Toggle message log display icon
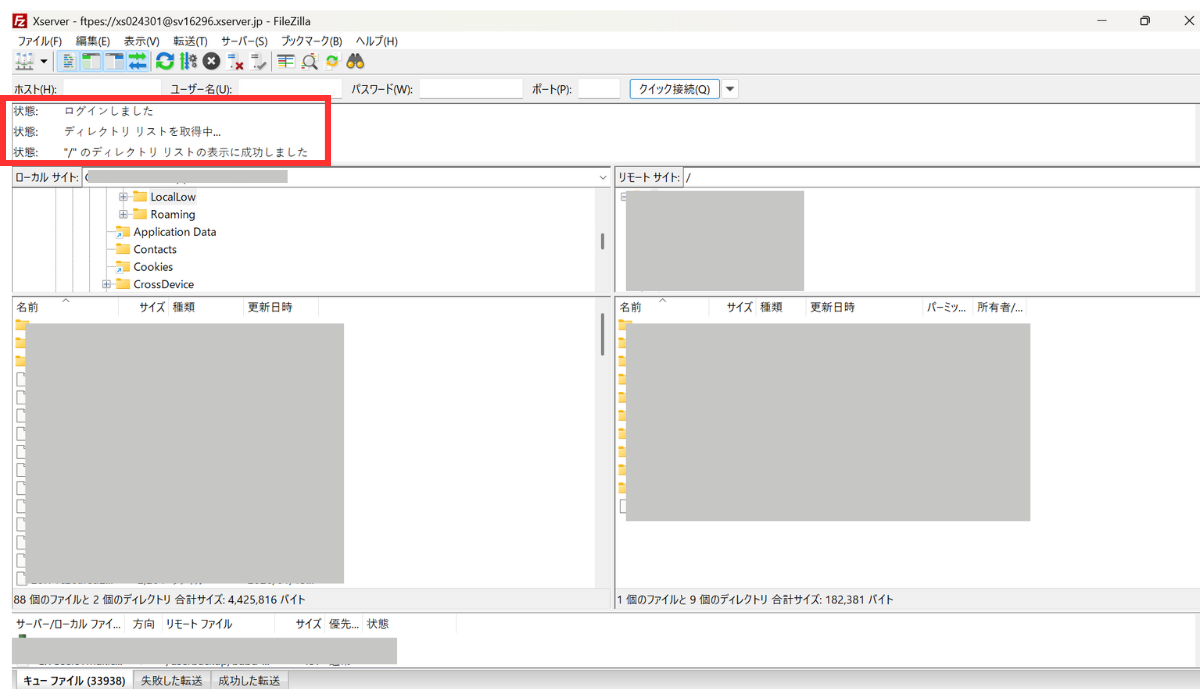 69,62
